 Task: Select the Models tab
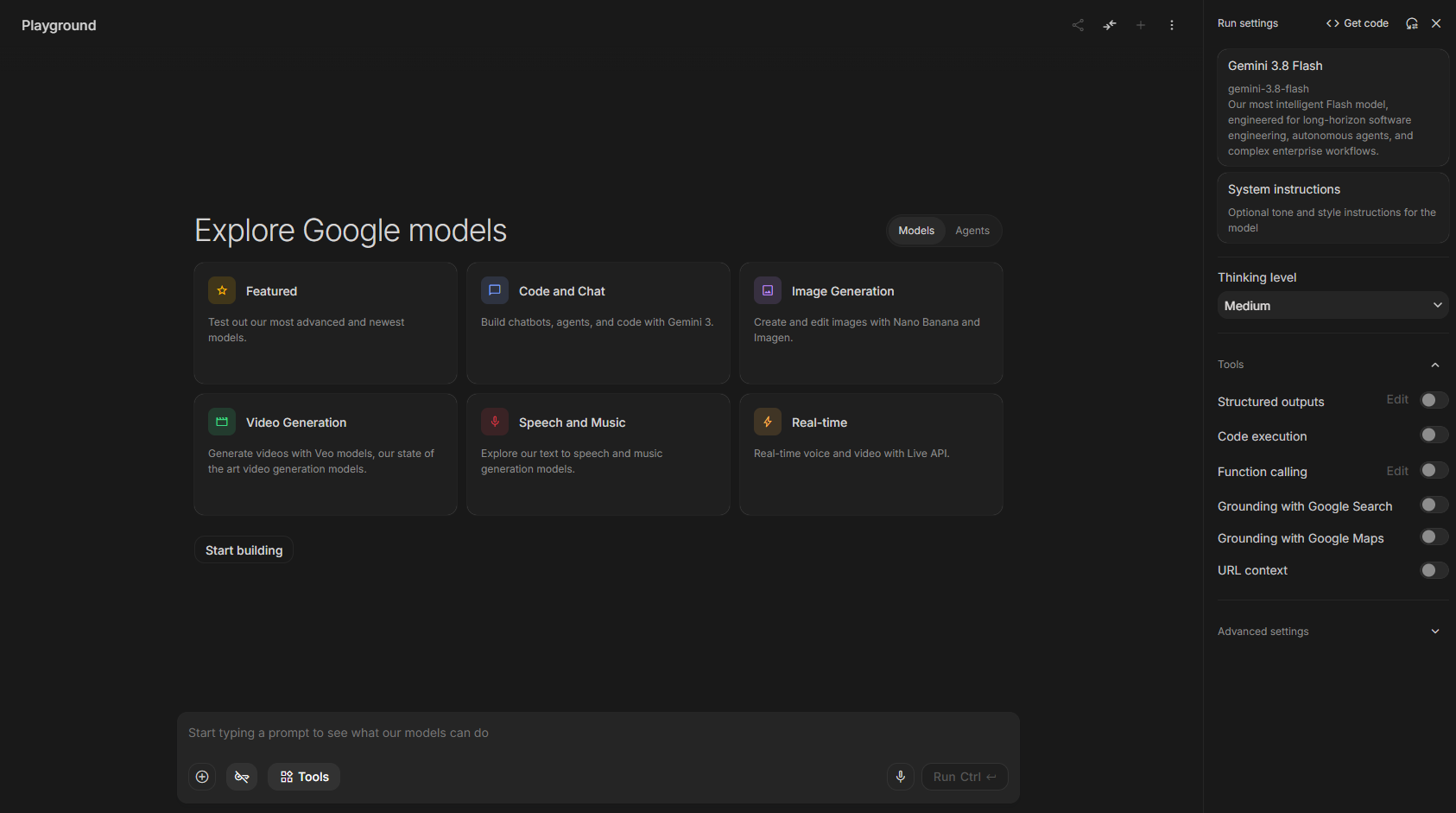(916, 231)
